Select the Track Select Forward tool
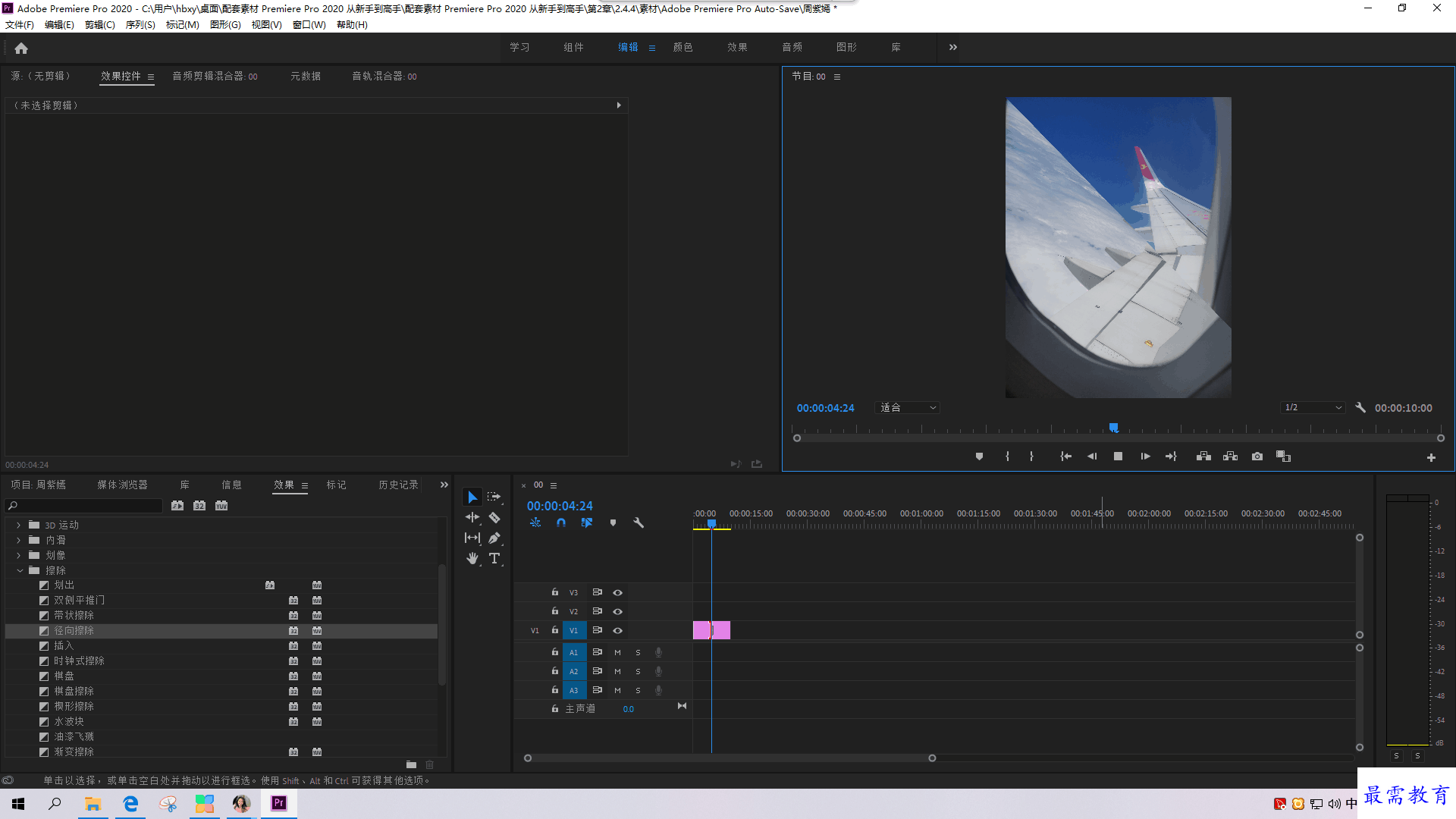This screenshot has height=819, width=1456. click(x=494, y=497)
